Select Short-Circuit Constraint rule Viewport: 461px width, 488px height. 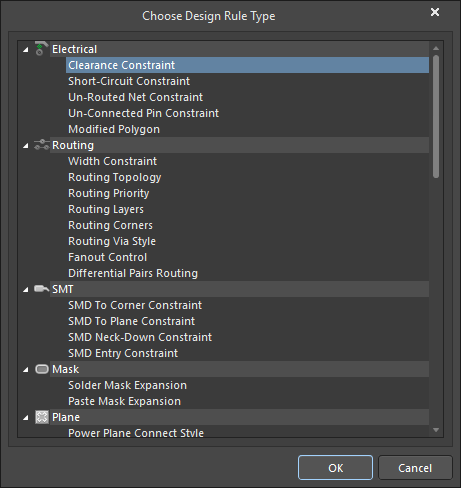(x=129, y=81)
